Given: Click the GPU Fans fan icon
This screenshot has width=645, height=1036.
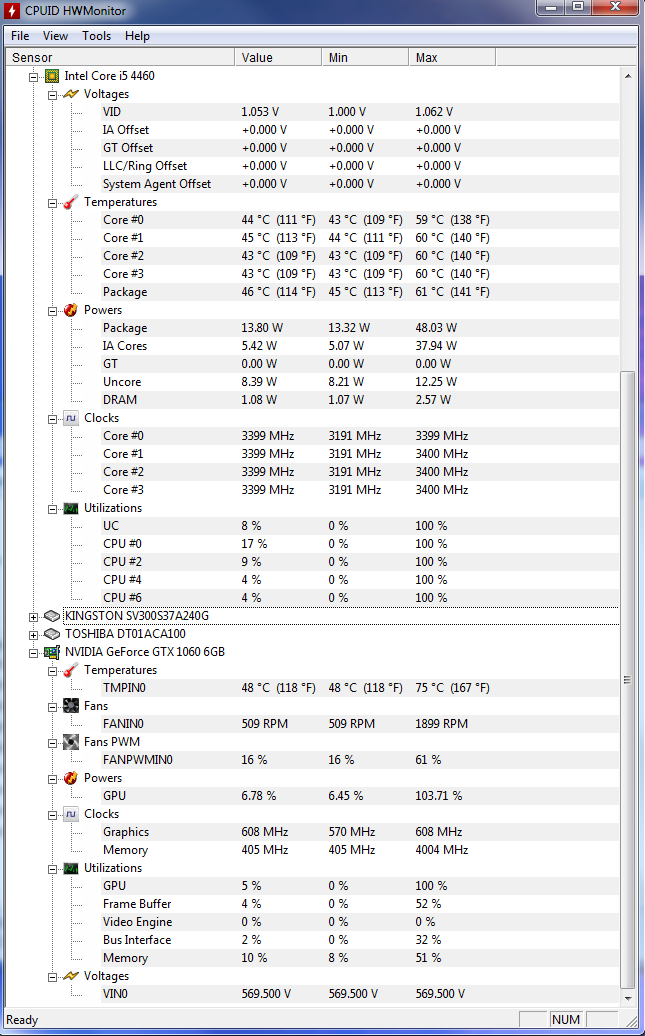Looking at the screenshot, I should coord(71,706).
